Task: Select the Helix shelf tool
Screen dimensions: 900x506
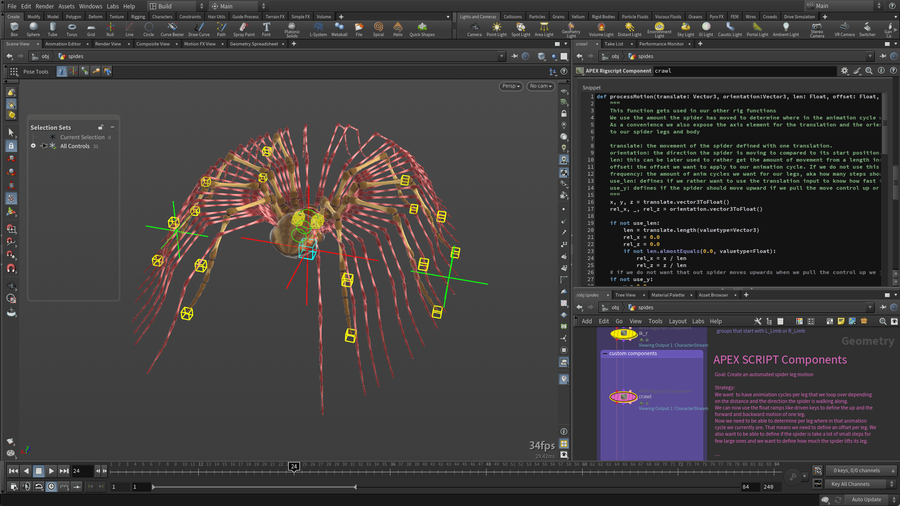Action: (x=398, y=29)
